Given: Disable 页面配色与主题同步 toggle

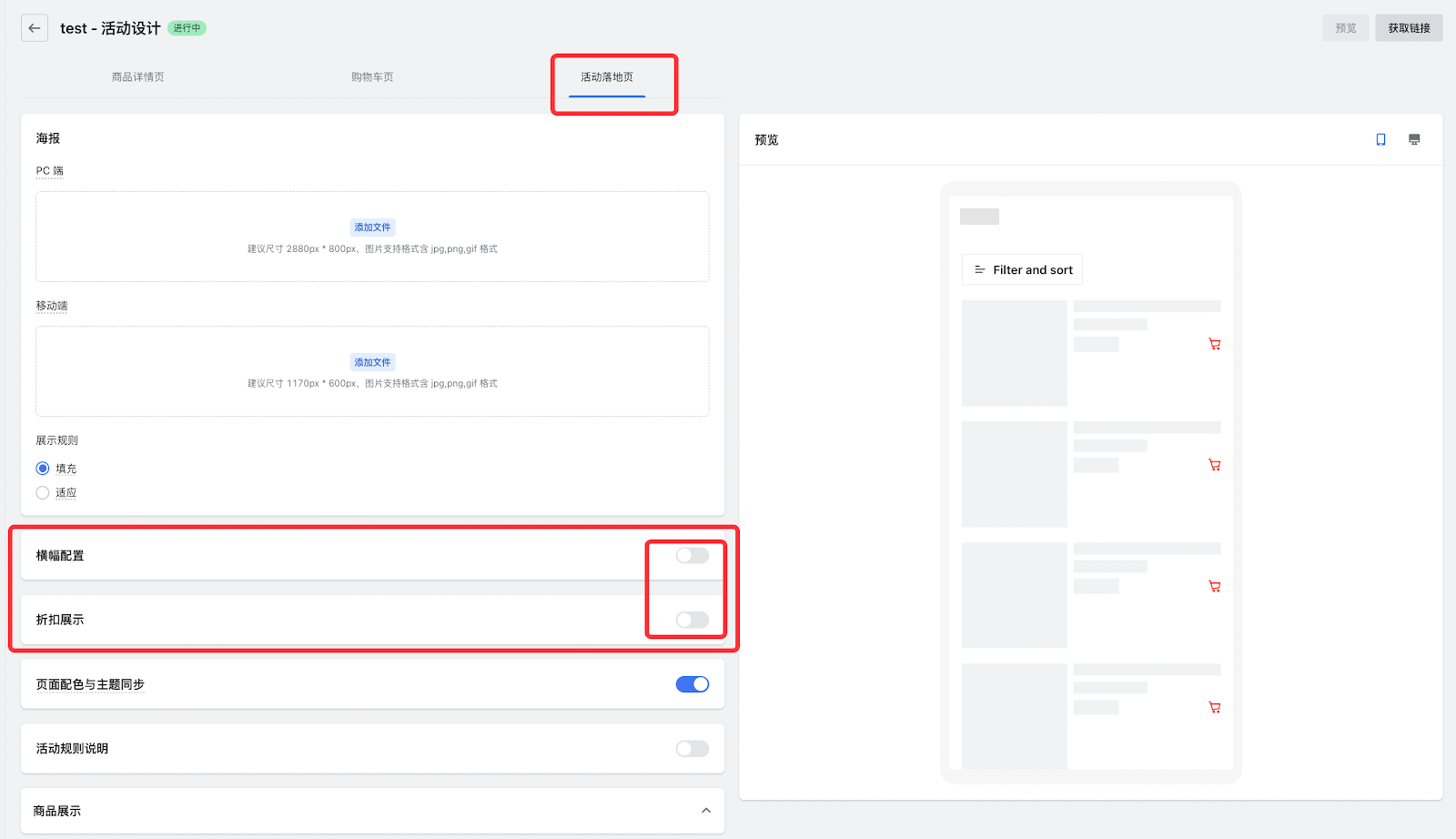Looking at the screenshot, I should (692, 684).
